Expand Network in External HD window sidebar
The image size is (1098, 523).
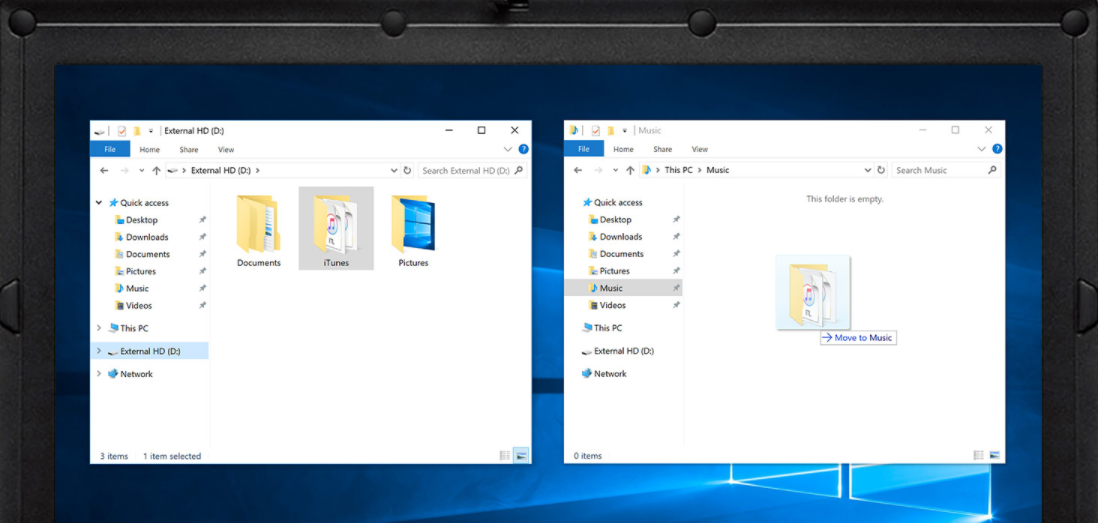[x=99, y=374]
